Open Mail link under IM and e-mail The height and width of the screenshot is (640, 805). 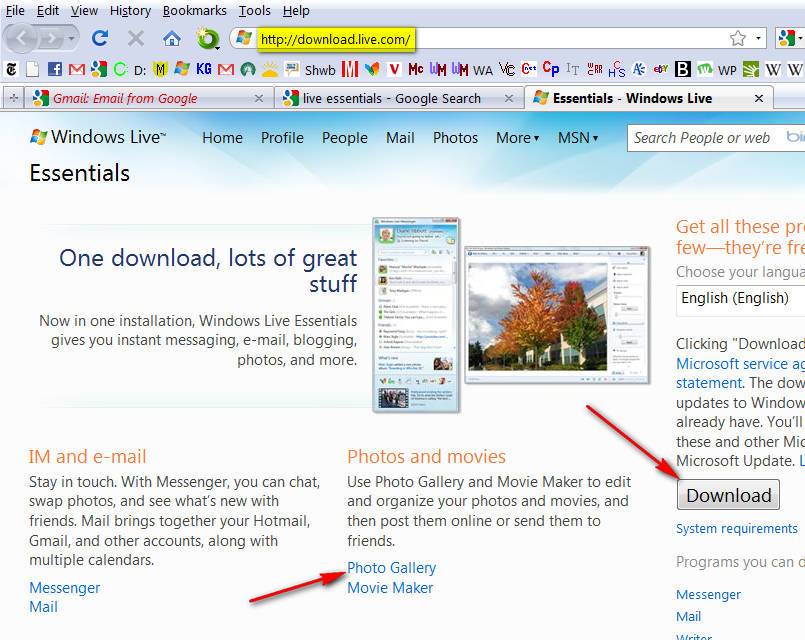coord(43,607)
